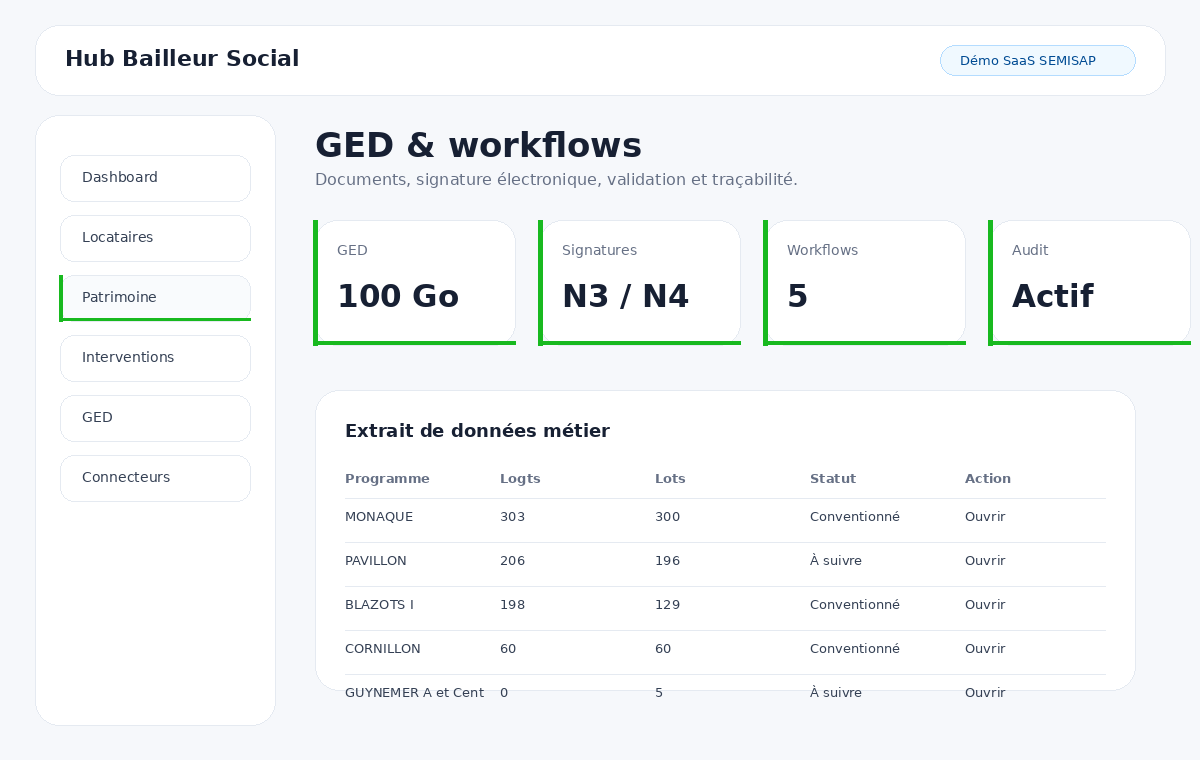
Task: Click the Lots value 300
Action: point(667,517)
